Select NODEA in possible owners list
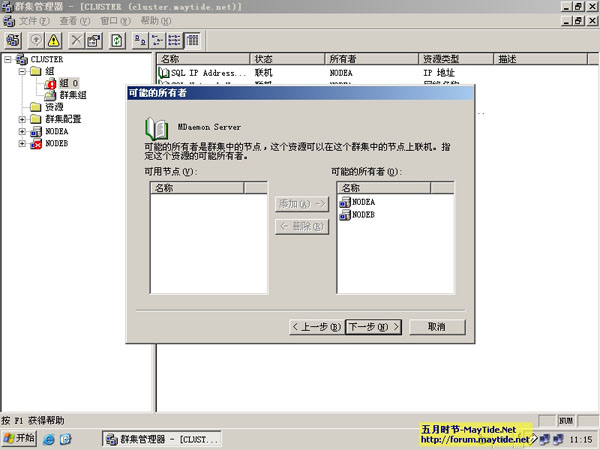The width and height of the screenshot is (600, 450). point(363,202)
